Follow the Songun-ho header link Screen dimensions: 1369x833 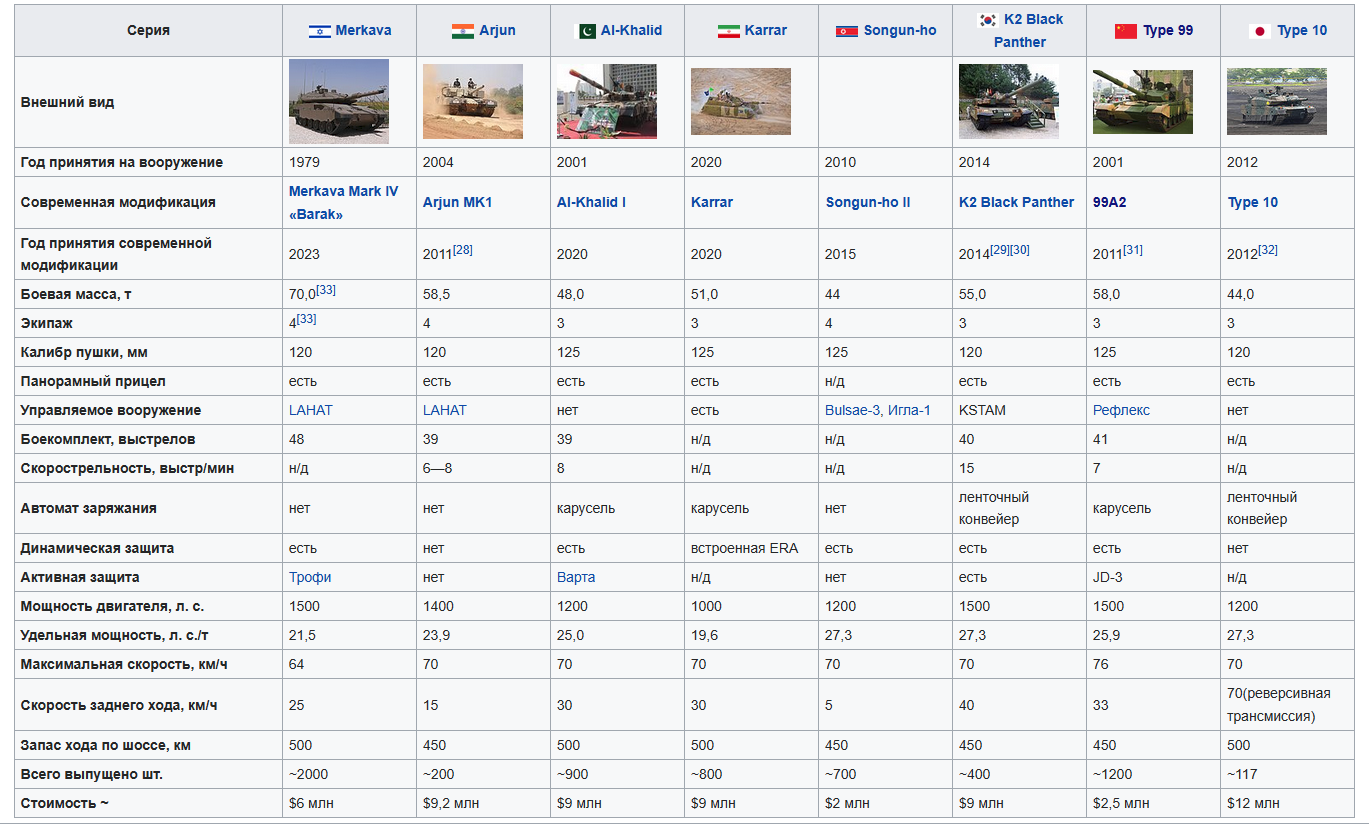(x=900, y=30)
